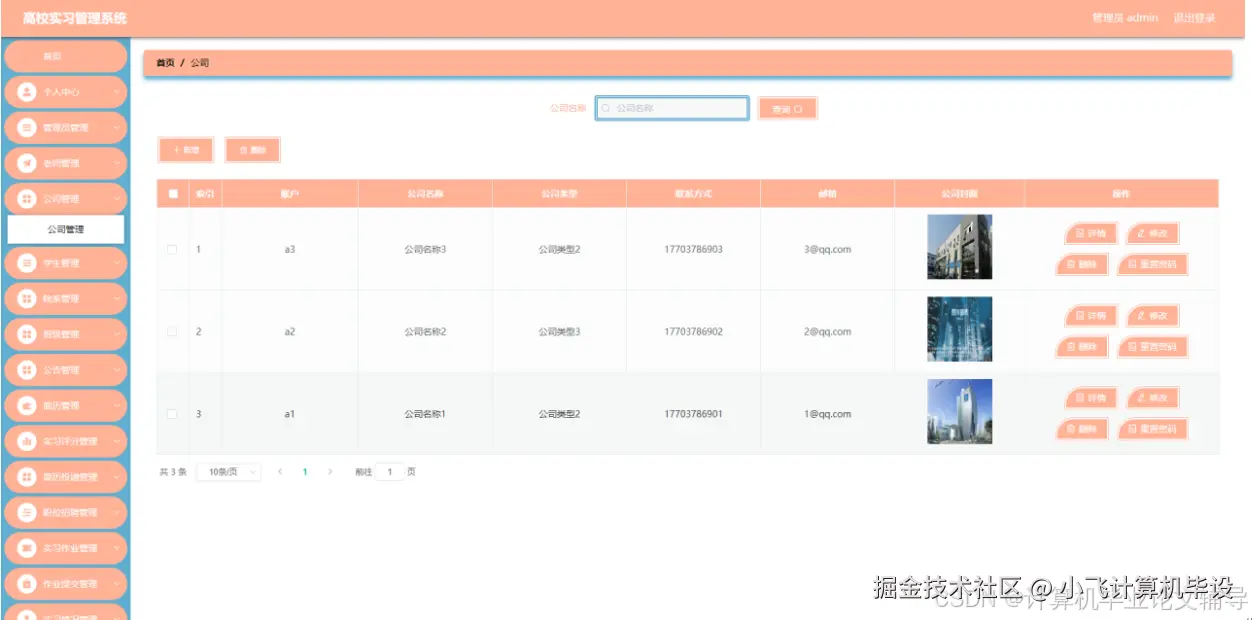The height and width of the screenshot is (620, 1252).
Task: Click the 新增 add button
Action: pos(186,150)
